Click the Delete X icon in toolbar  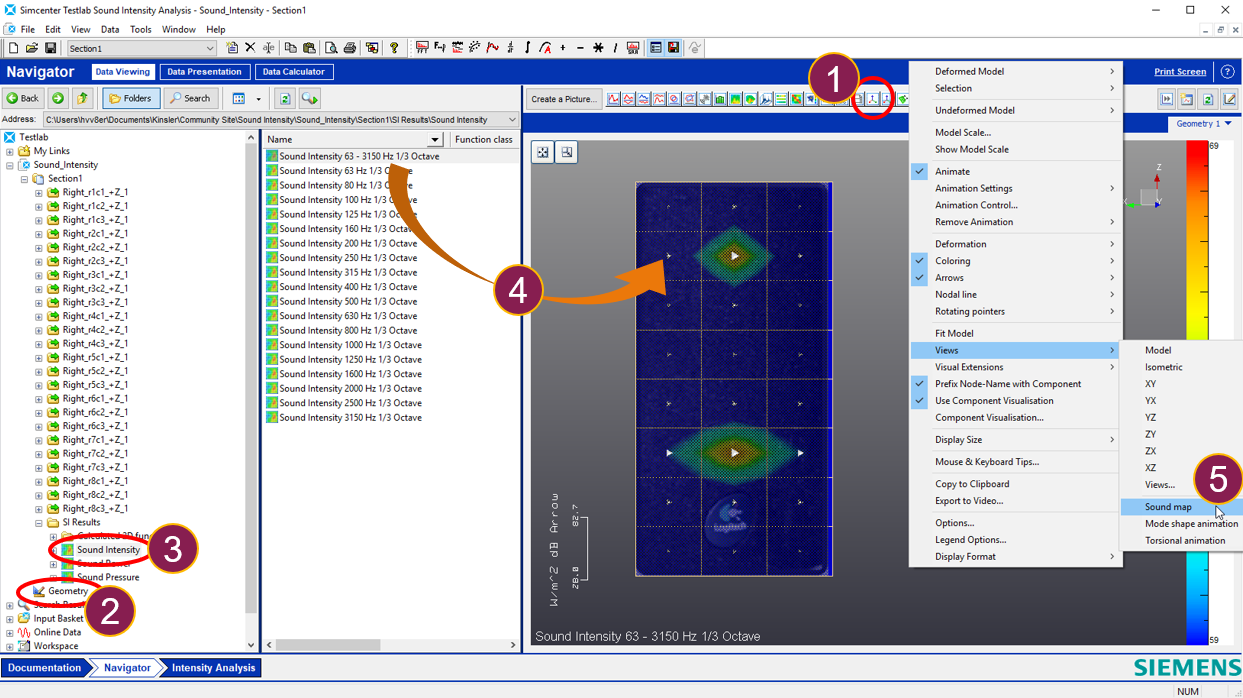click(x=250, y=48)
